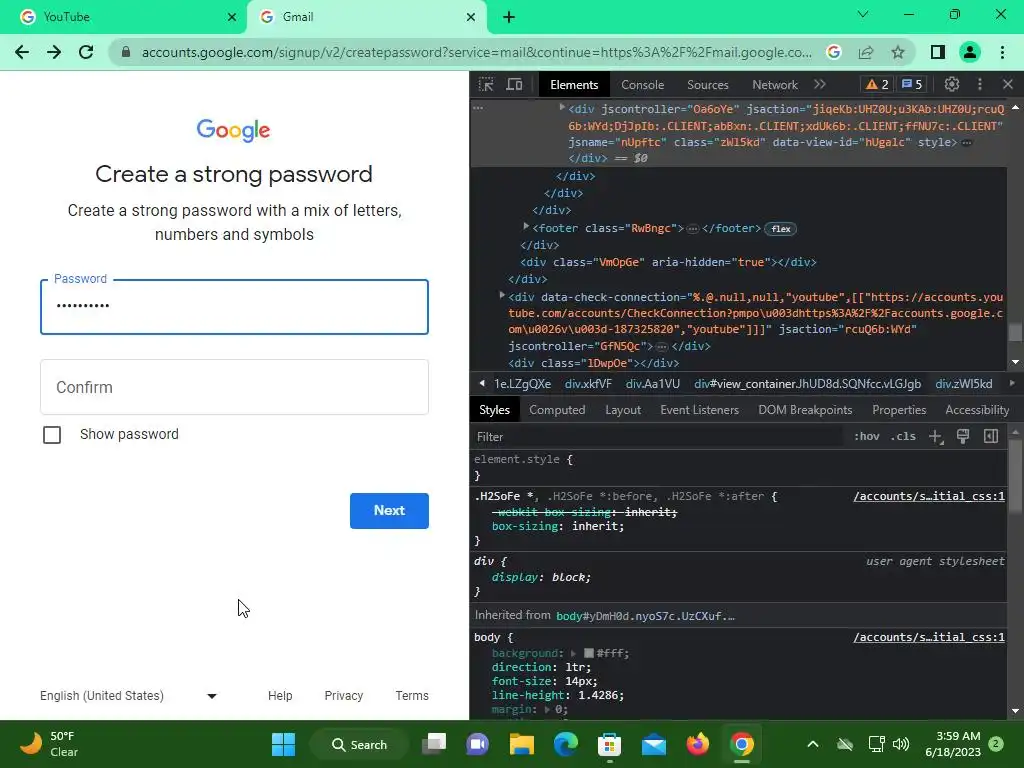Open the Computed styles tab
This screenshot has width=1024, height=768.
pyautogui.click(x=557, y=410)
